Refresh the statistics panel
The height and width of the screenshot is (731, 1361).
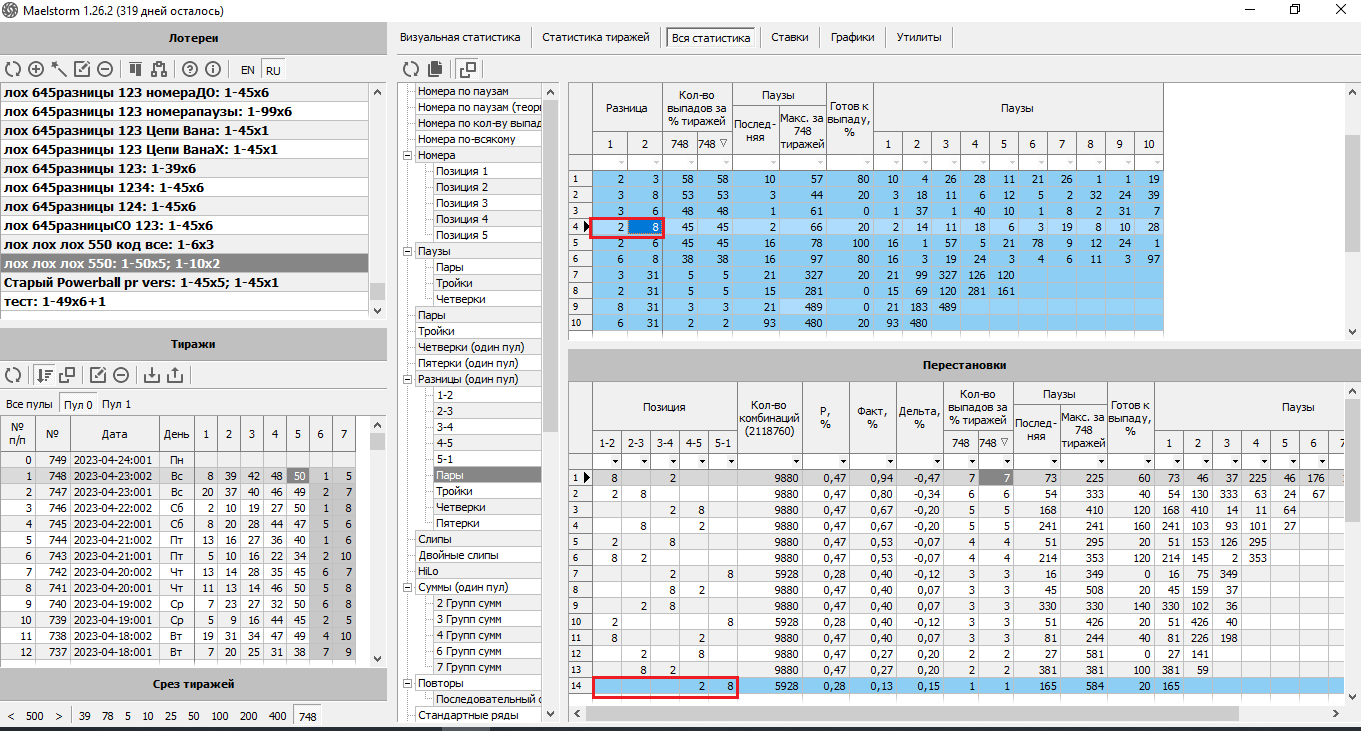point(411,69)
